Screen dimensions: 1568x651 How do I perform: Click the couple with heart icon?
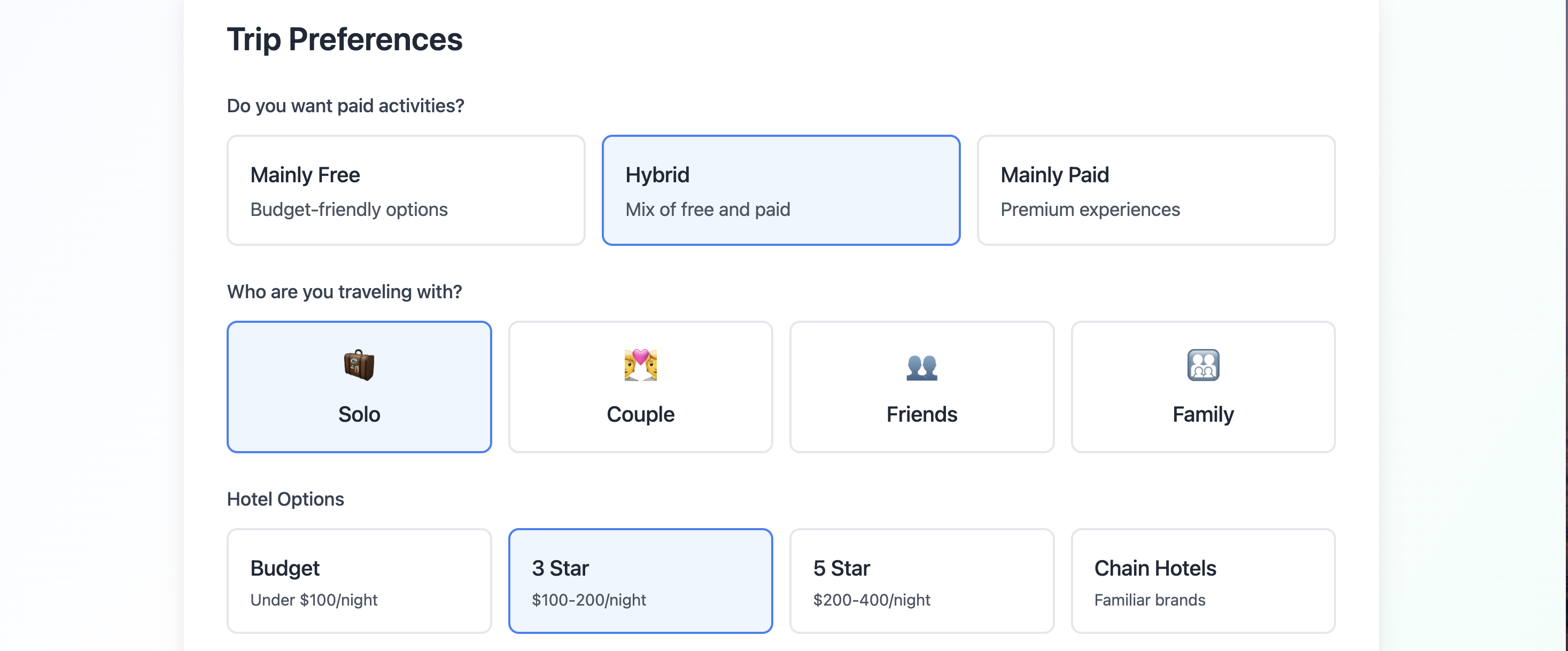tap(640, 365)
